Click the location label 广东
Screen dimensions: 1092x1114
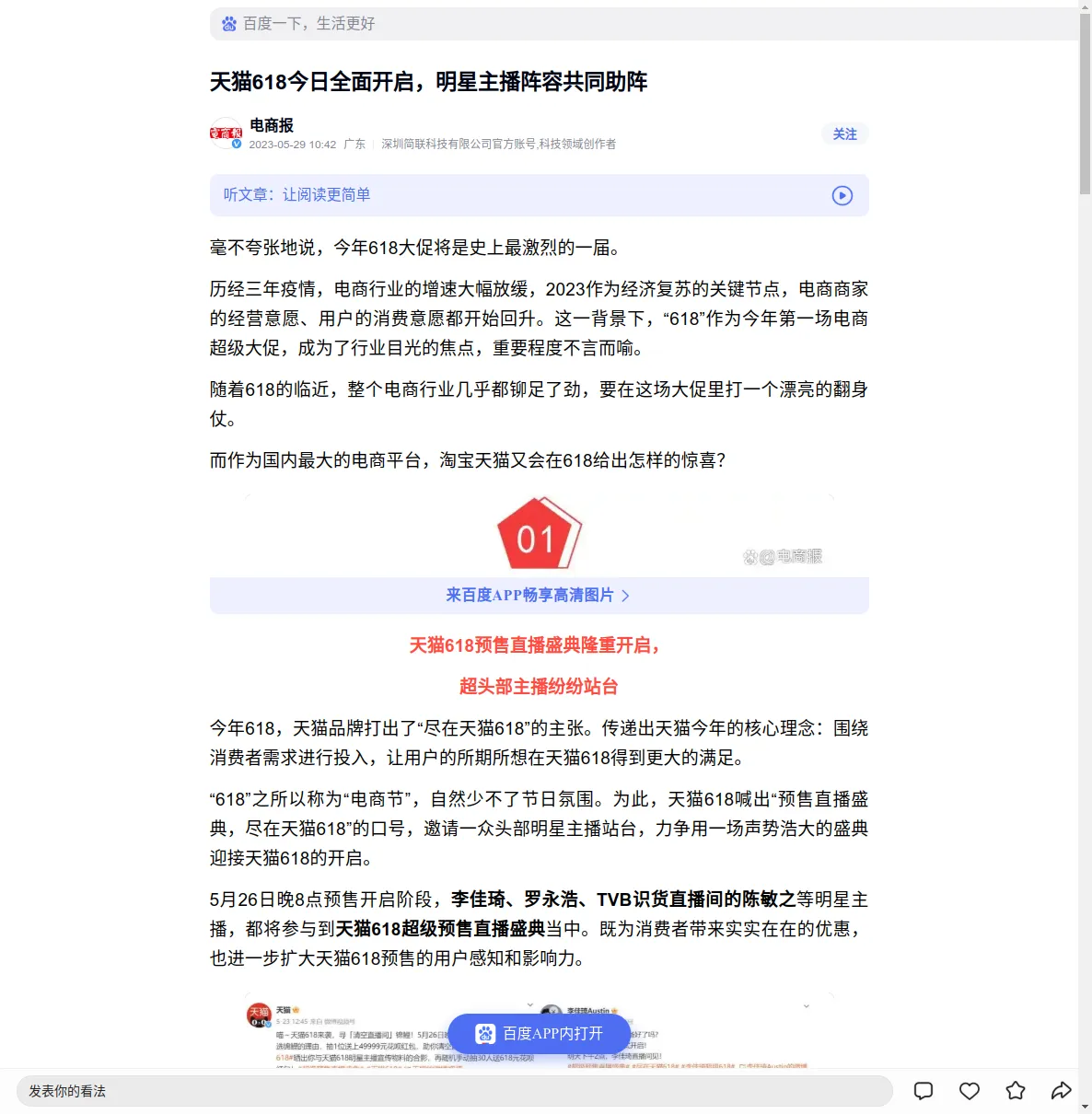tap(354, 145)
